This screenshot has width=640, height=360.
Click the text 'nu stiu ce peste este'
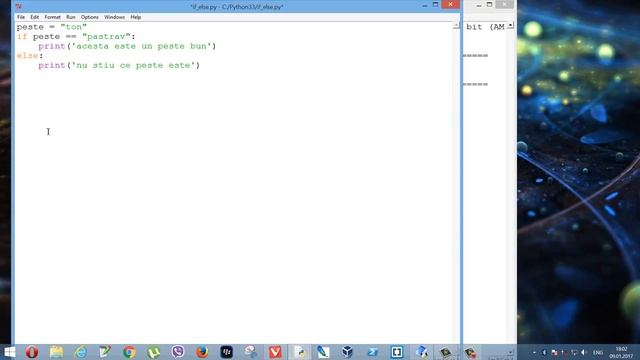[x=133, y=65]
